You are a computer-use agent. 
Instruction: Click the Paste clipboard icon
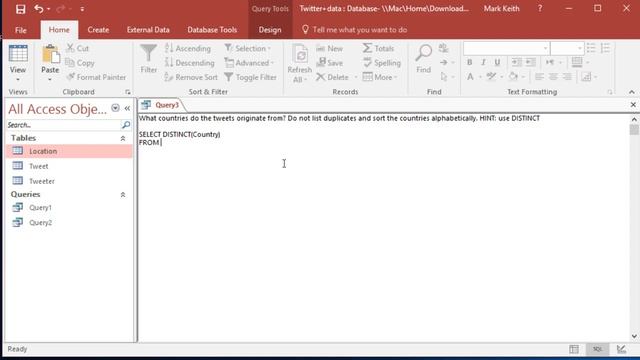[x=50, y=54]
